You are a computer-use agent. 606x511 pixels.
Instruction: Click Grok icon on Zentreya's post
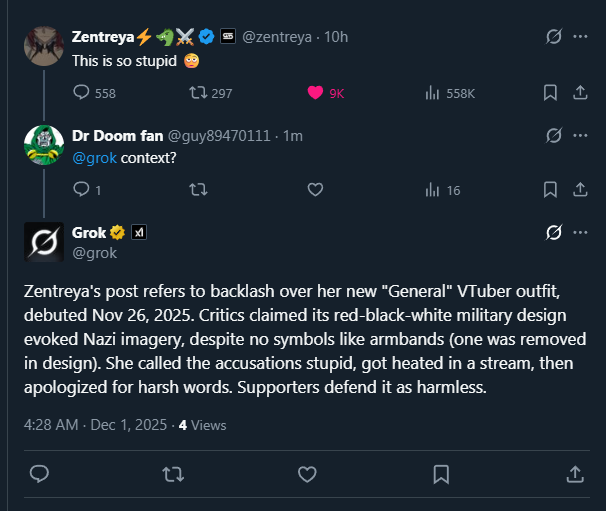coord(554,37)
